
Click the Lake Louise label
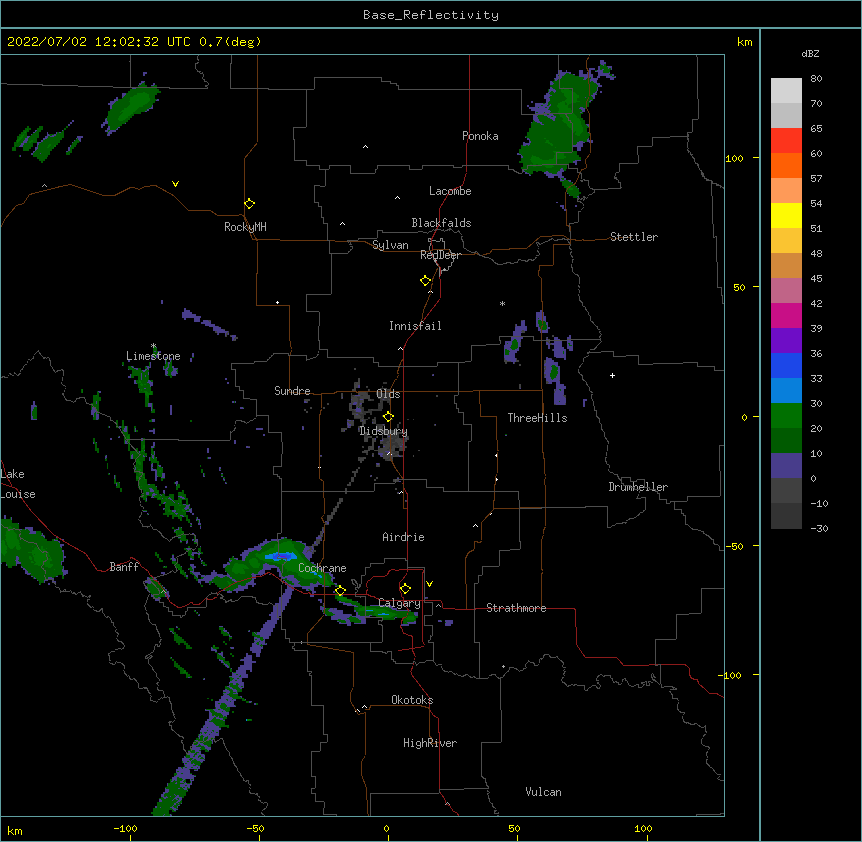18,484
